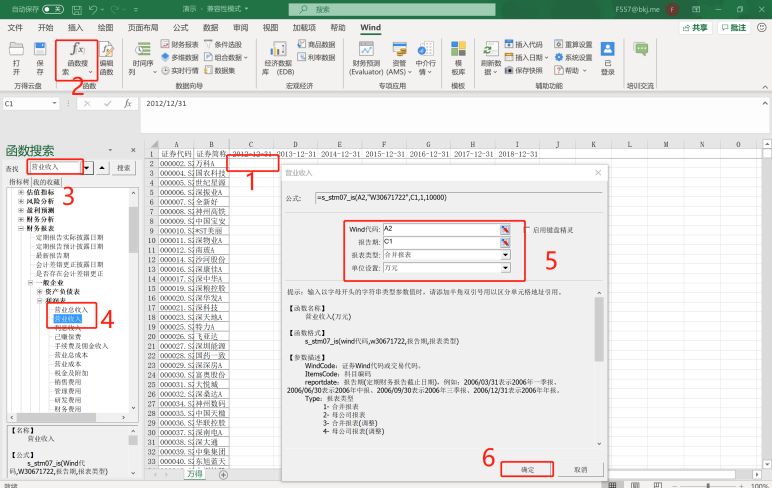Screen dimensions: 772x488
Task: Open the 培训交流 training chat icon
Action: click(641, 50)
